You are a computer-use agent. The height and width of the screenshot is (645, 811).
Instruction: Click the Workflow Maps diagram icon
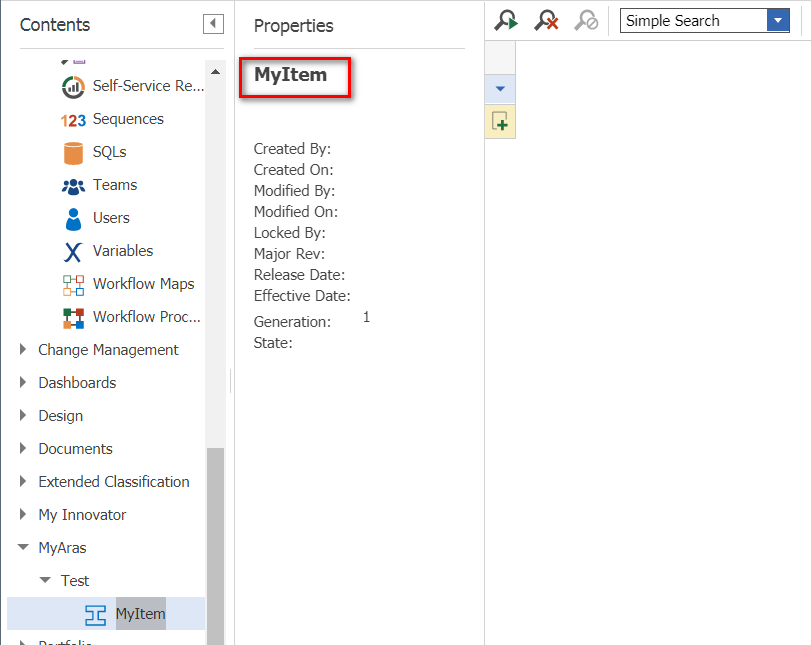tap(73, 285)
